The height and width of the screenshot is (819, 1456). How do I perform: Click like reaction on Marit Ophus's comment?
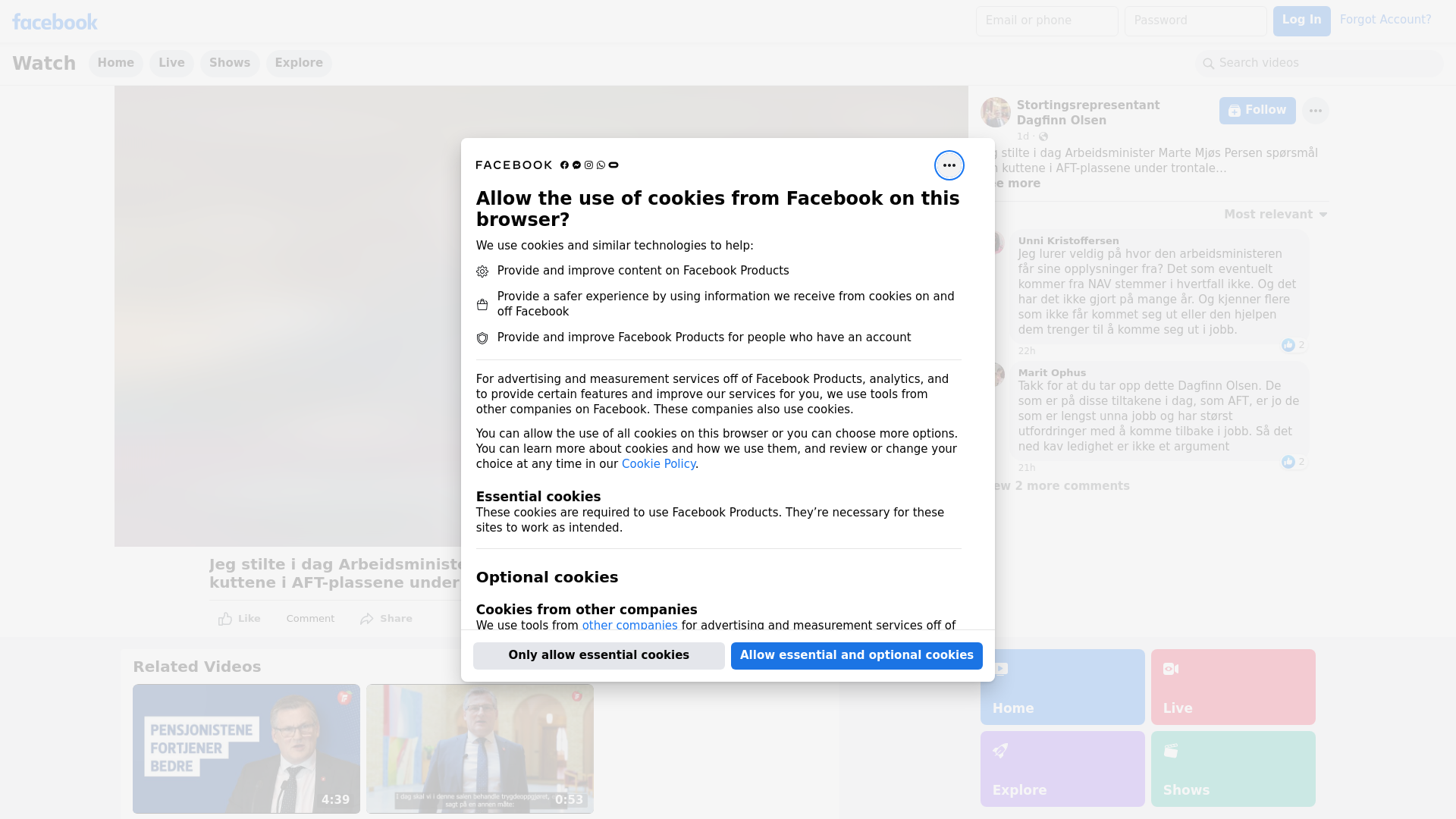coord(1288,462)
